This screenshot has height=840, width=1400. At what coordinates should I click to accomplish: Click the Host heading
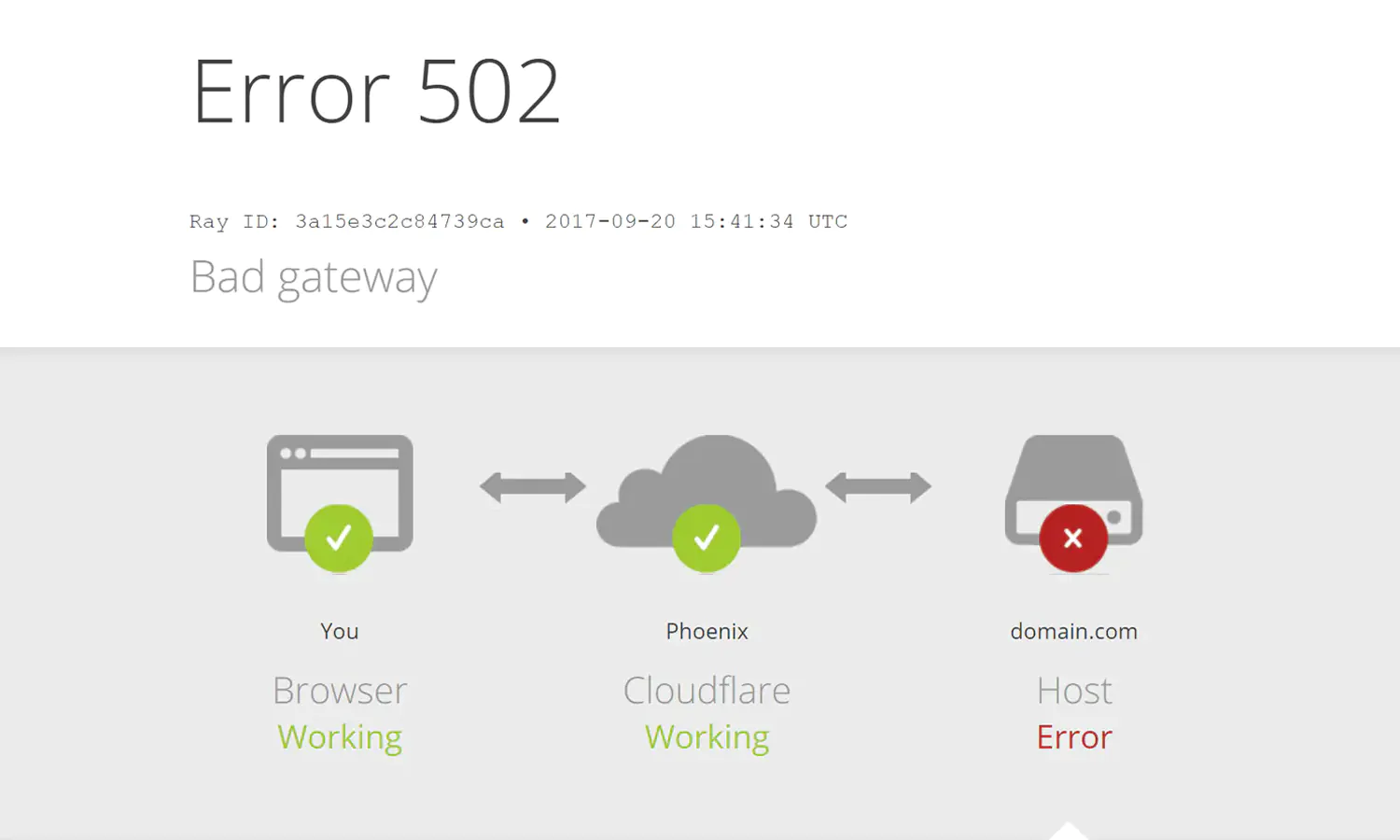pos(1074,691)
